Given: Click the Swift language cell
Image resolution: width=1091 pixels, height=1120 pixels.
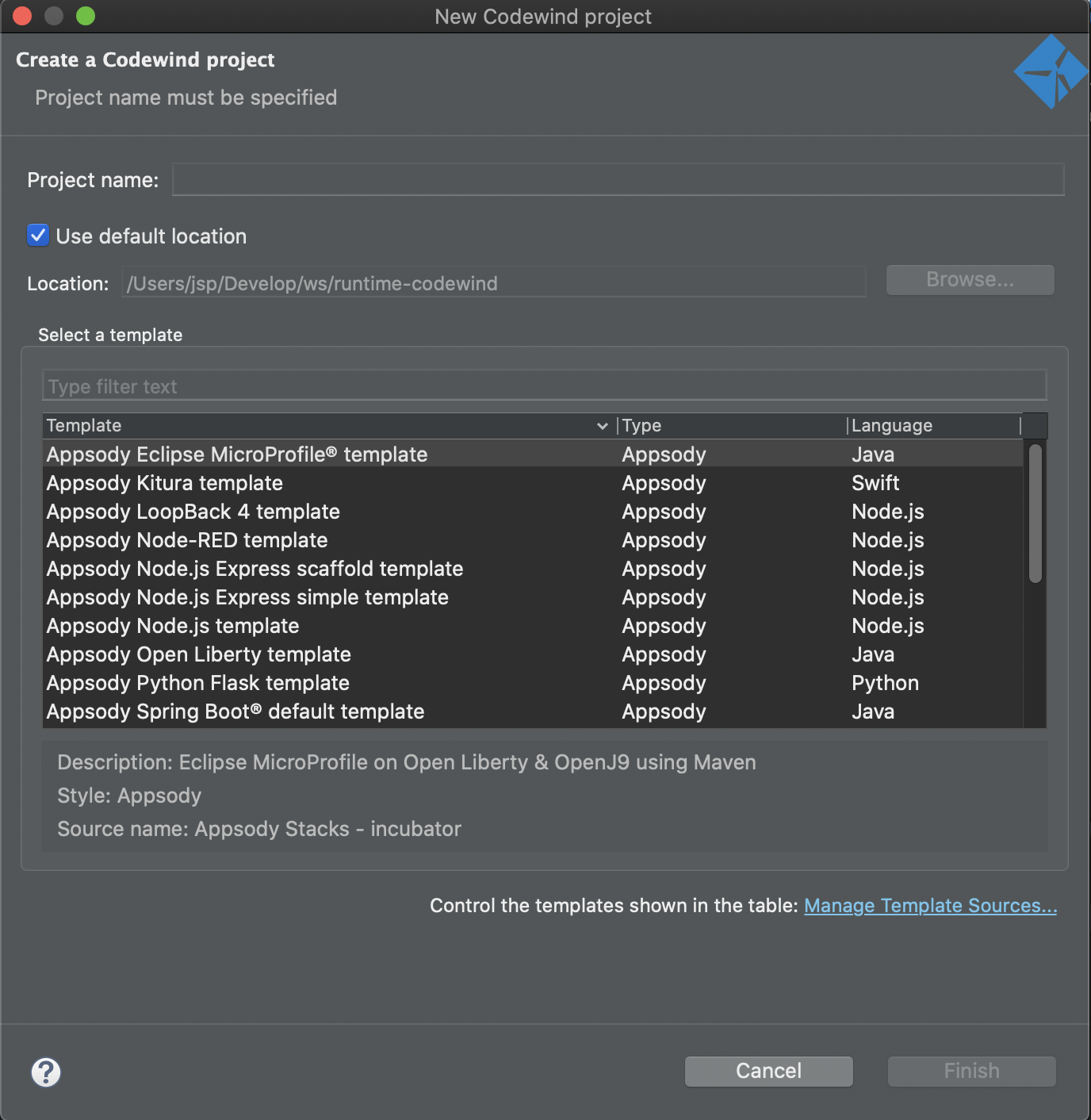Looking at the screenshot, I should tap(875, 483).
